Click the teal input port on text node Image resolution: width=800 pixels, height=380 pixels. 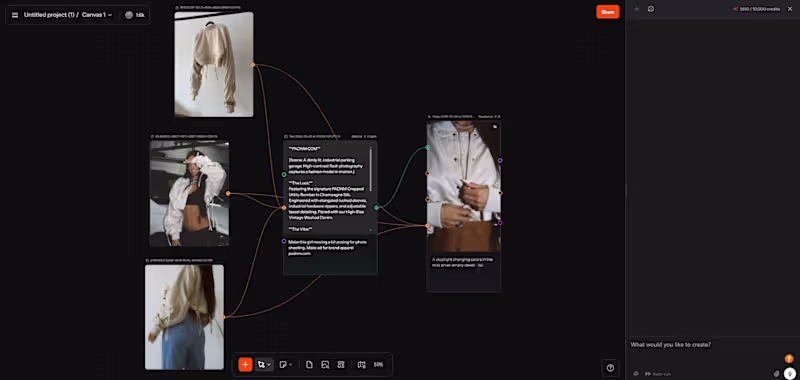[284, 174]
